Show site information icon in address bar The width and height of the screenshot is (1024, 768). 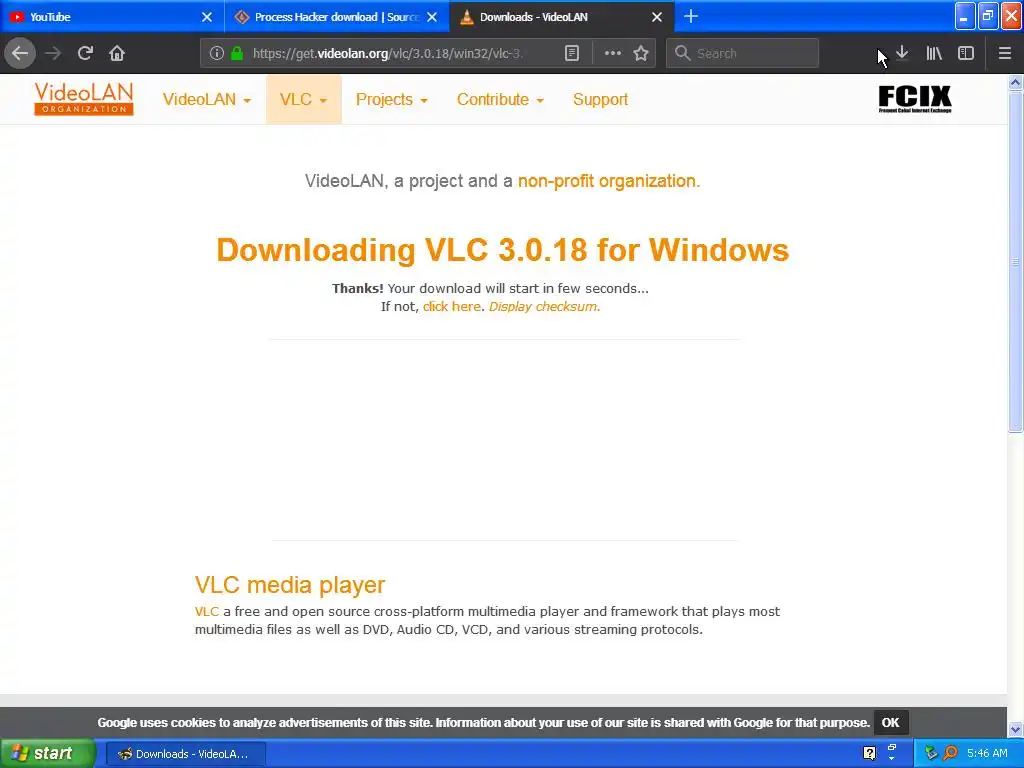[217, 54]
